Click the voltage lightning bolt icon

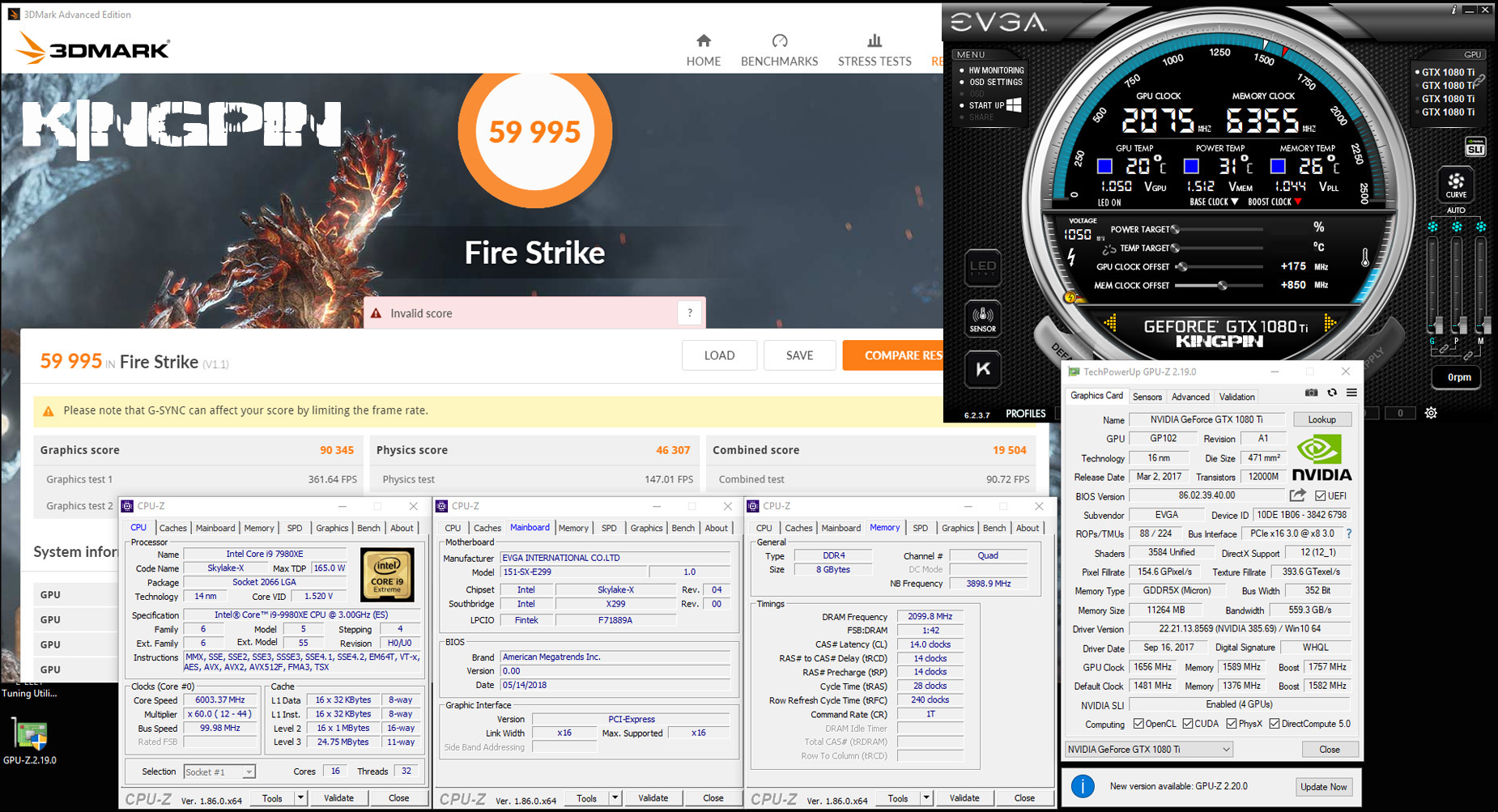click(1072, 257)
